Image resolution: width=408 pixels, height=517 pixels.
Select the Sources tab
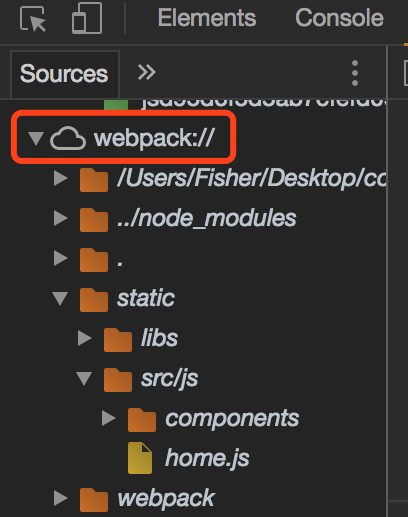pyautogui.click(x=64, y=74)
